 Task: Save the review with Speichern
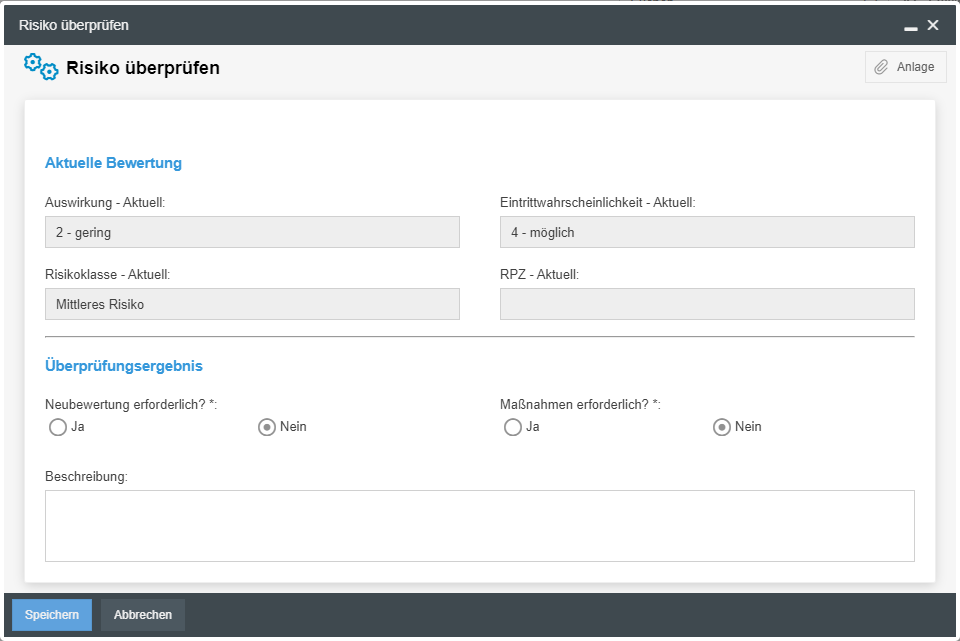52,615
